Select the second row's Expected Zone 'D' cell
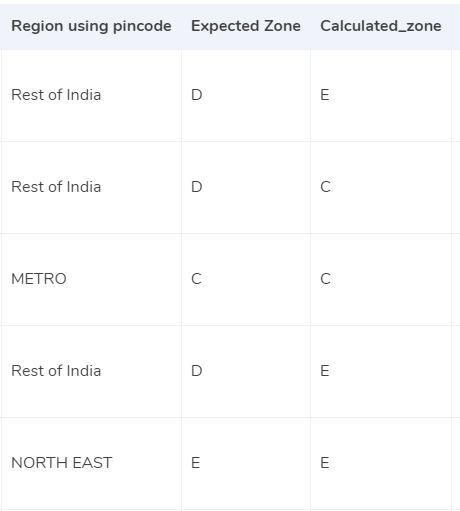The image size is (460, 511). pos(246,187)
